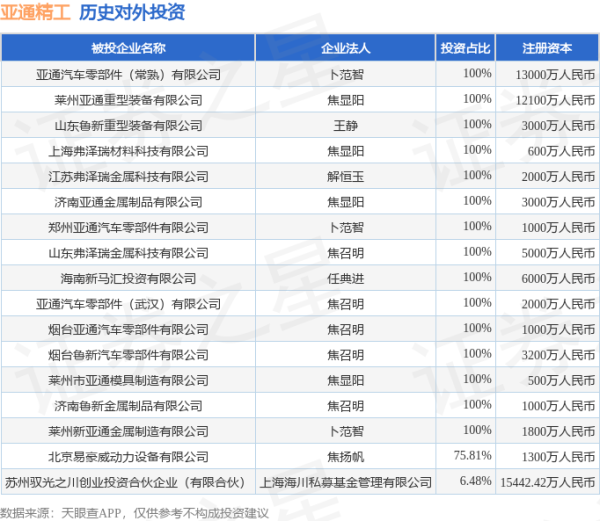This screenshot has height=521, width=600.
Task: Open 上海弗泽瑞材料科技有限公司 details
Action: pyautogui.click(x=128, y=151)
